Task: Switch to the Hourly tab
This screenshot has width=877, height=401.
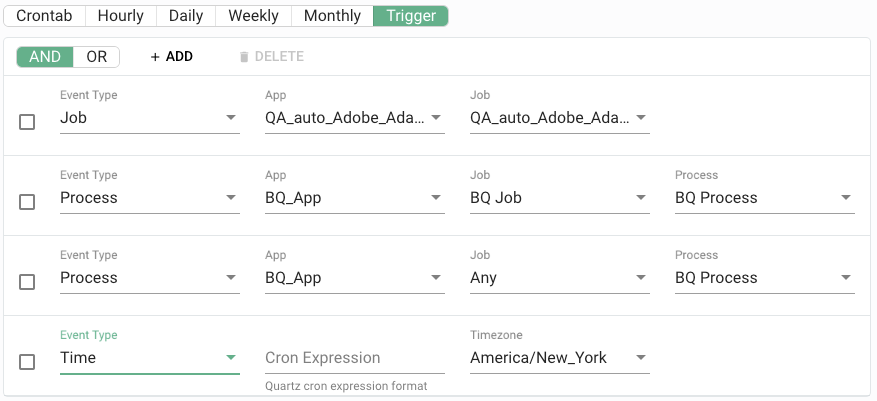Action: point(121,16)
